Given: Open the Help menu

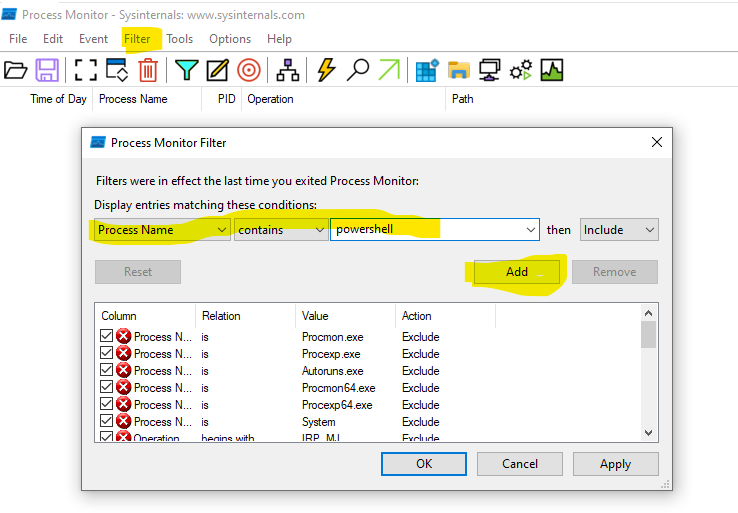Looking at the screenshot, I should (x=279, y=39).
